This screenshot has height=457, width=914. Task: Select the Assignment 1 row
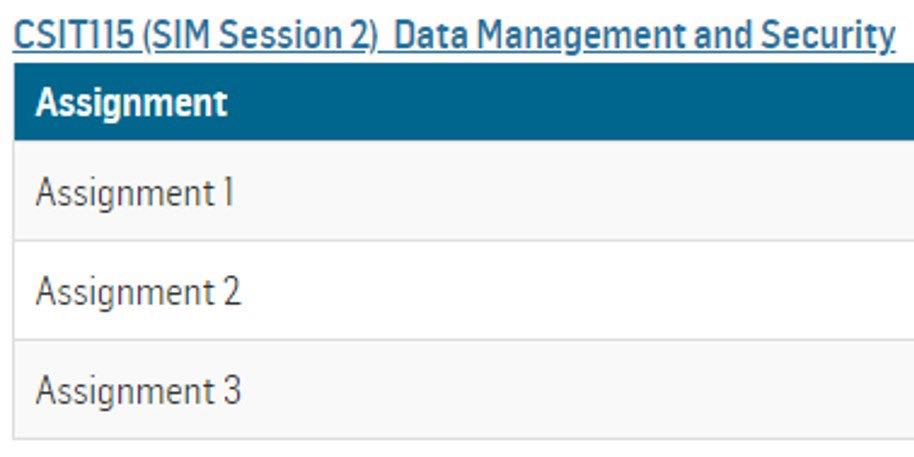(x=464, y=190)
